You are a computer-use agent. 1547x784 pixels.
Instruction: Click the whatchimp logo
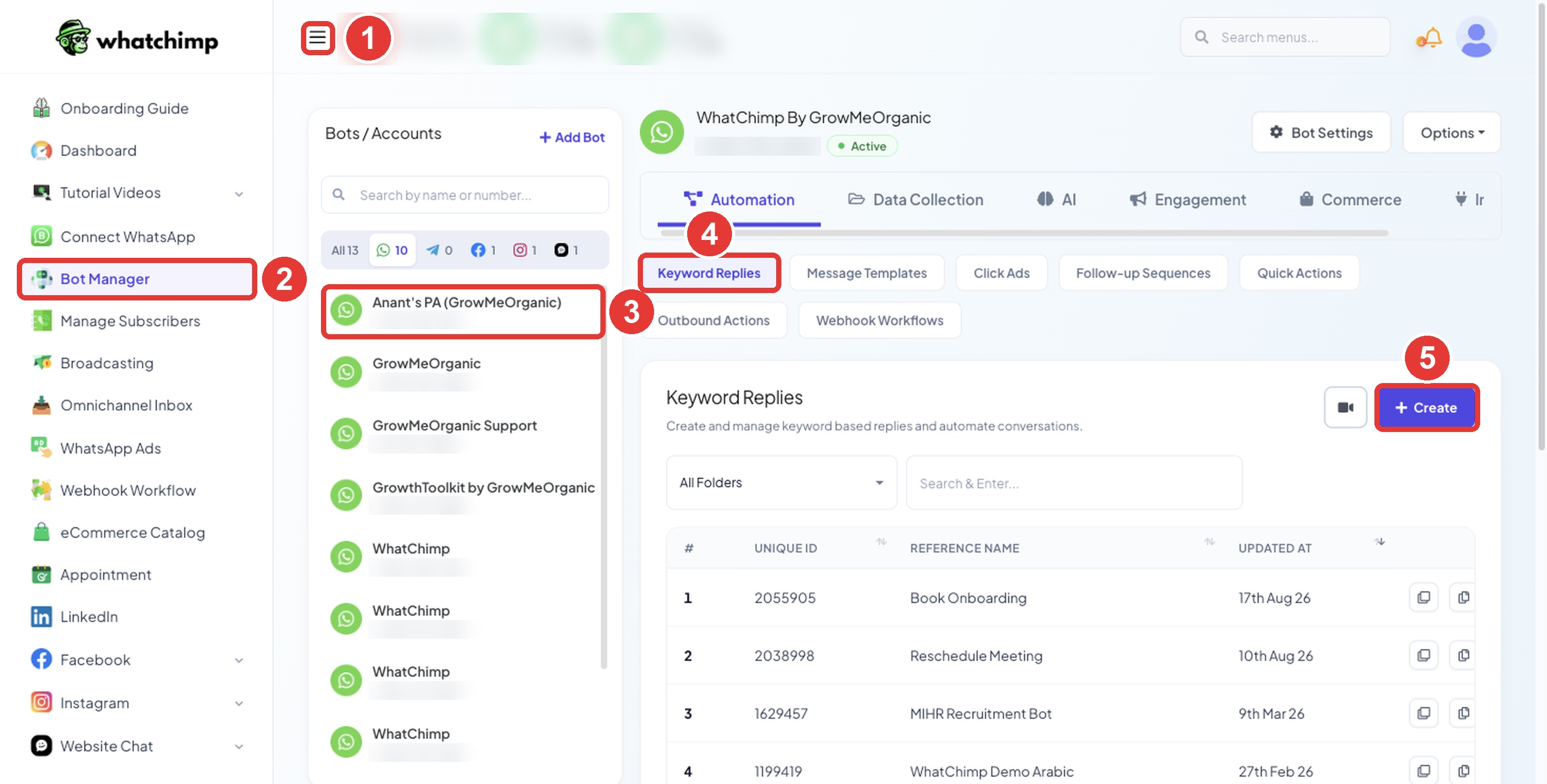(x=137, y=38)
